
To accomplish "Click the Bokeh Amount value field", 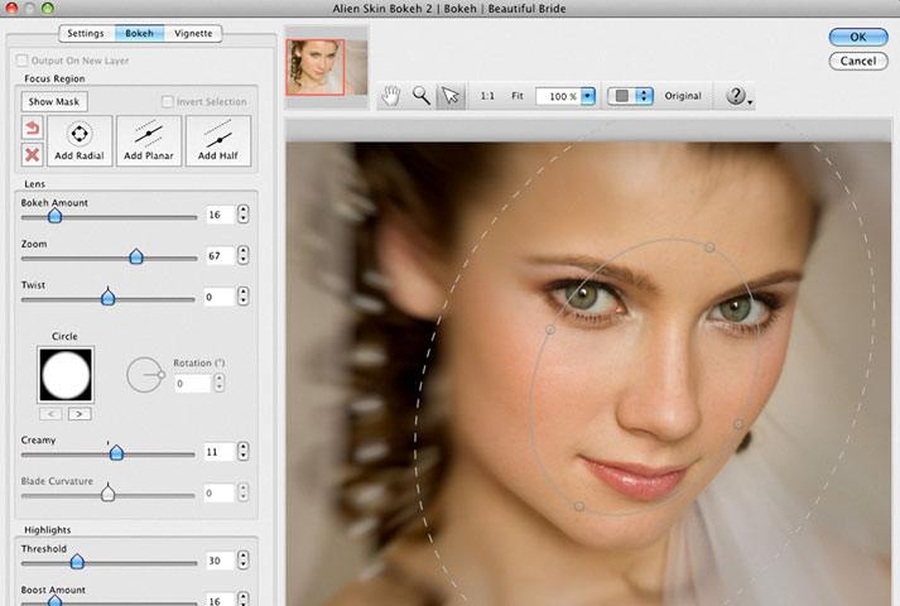I will (220, 214).
